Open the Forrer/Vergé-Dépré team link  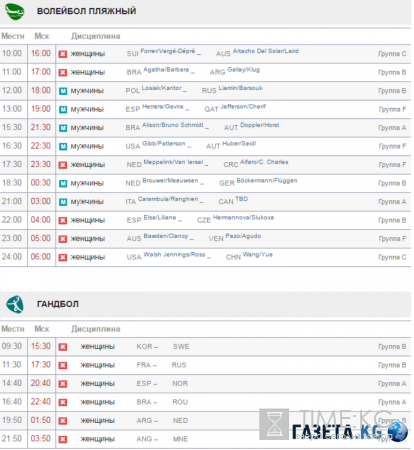[168, 51]
